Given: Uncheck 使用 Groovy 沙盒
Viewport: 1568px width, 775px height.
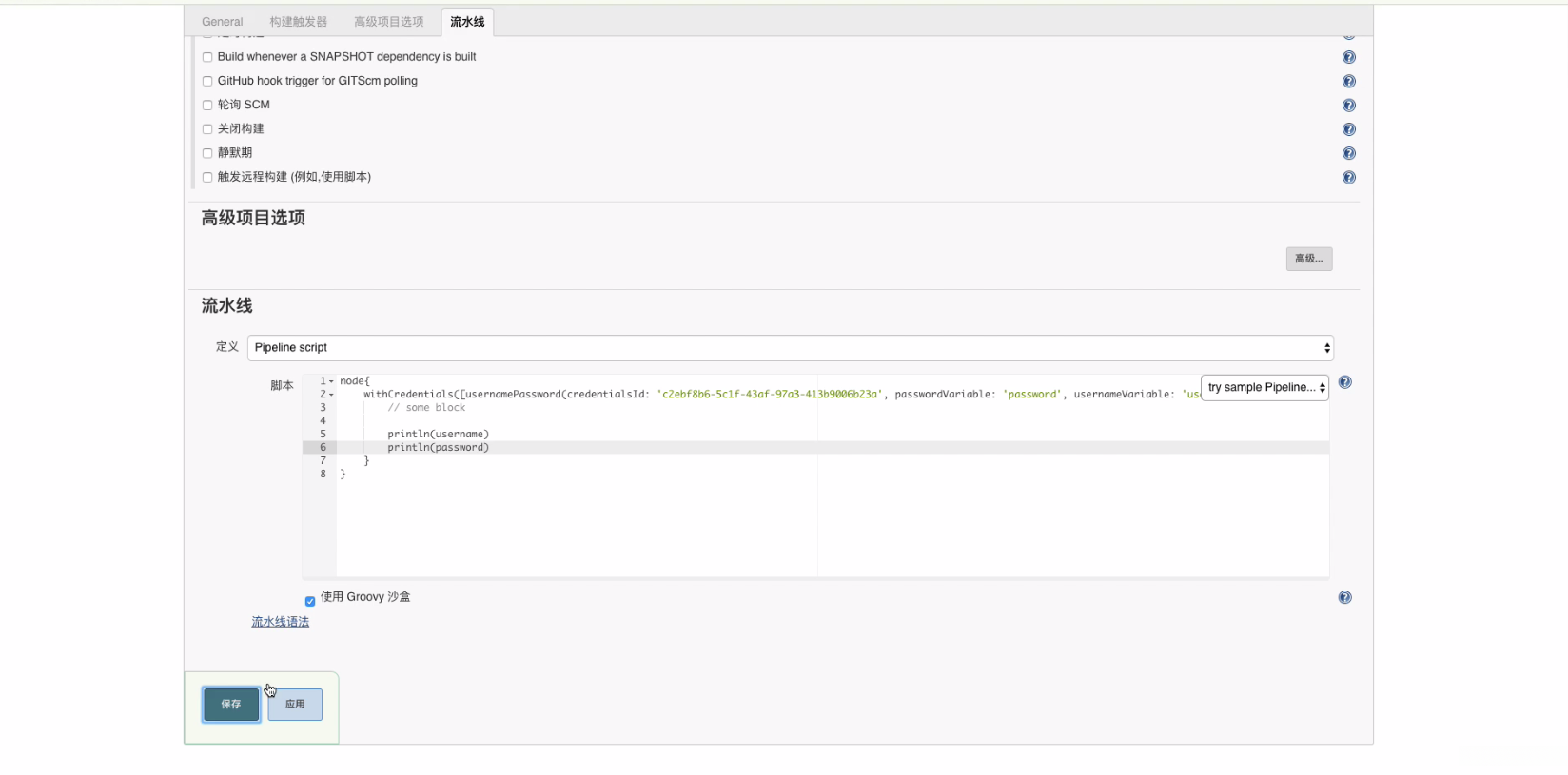Looking at the screenshot, I should 310,601.
